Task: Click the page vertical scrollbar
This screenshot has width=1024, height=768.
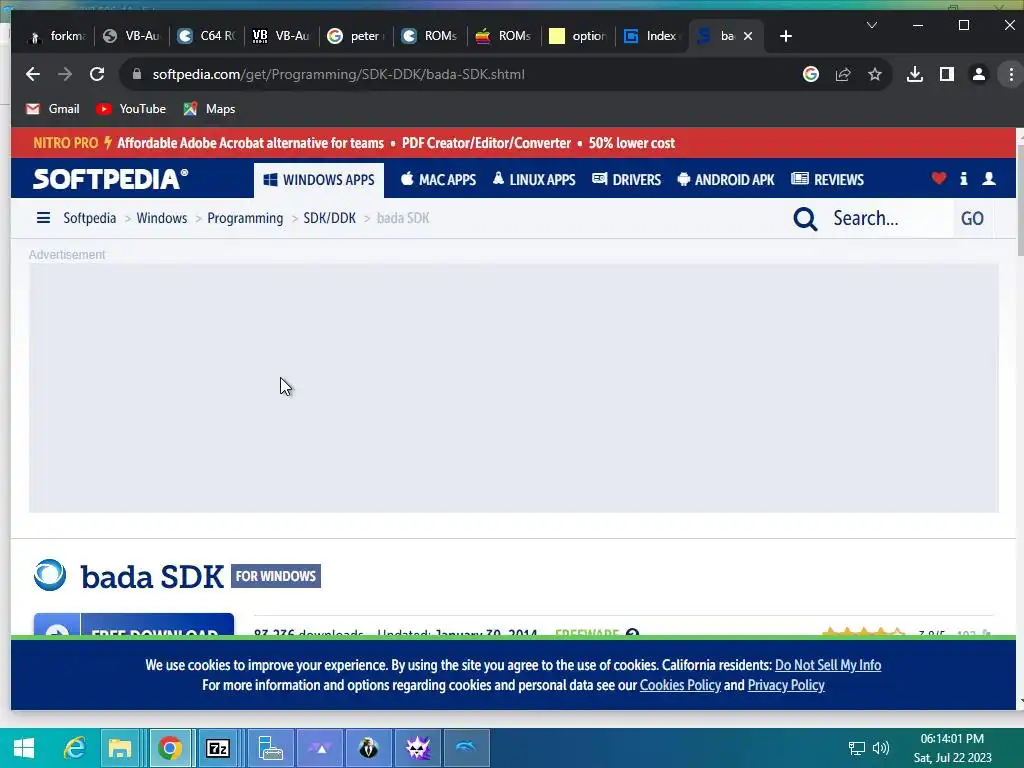Action: point(1019,199)
